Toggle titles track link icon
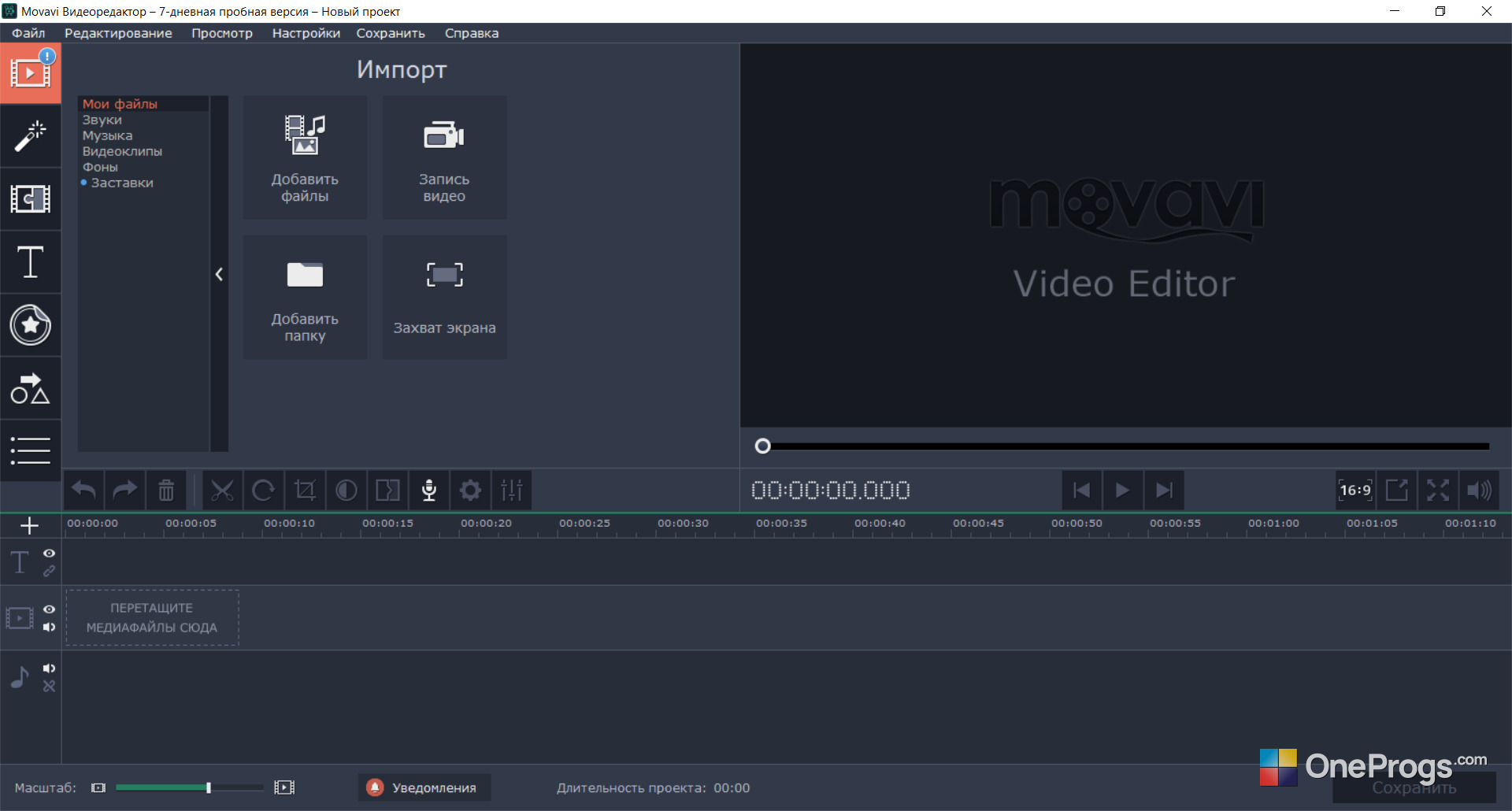Image resolution: width=1512 pixels, height=811 pixels. [49, 571]
